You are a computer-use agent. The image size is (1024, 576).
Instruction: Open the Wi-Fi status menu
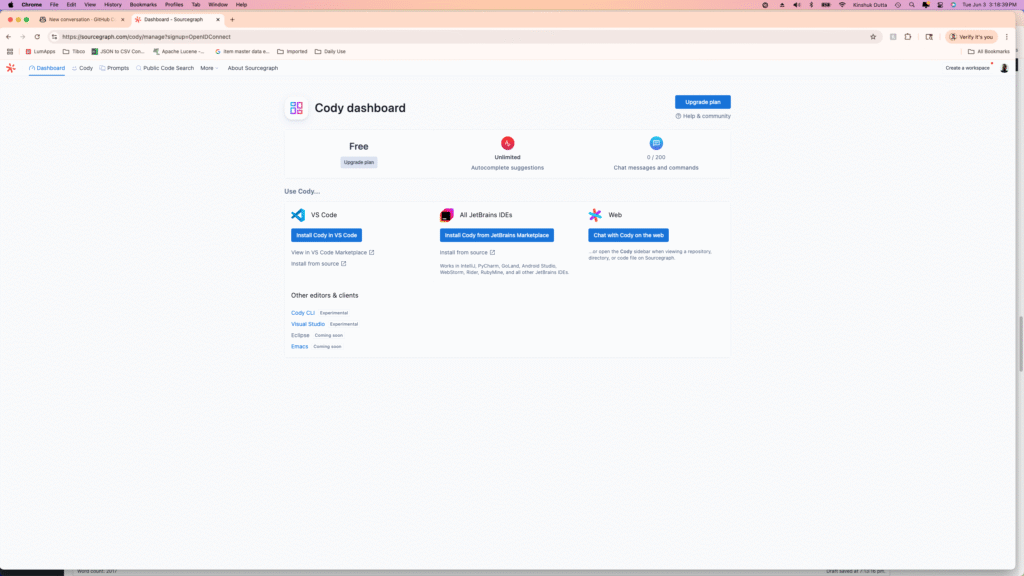point(842,5)
